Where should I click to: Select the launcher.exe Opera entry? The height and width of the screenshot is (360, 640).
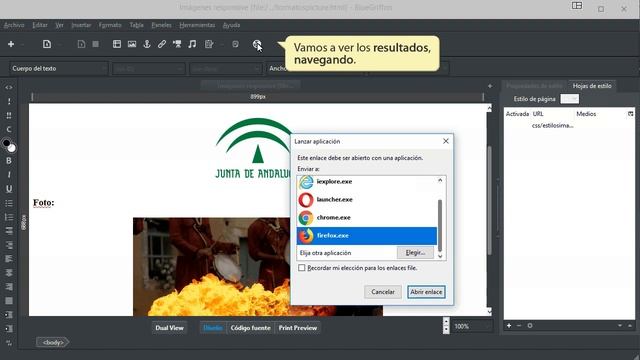[x=367, y=200]
